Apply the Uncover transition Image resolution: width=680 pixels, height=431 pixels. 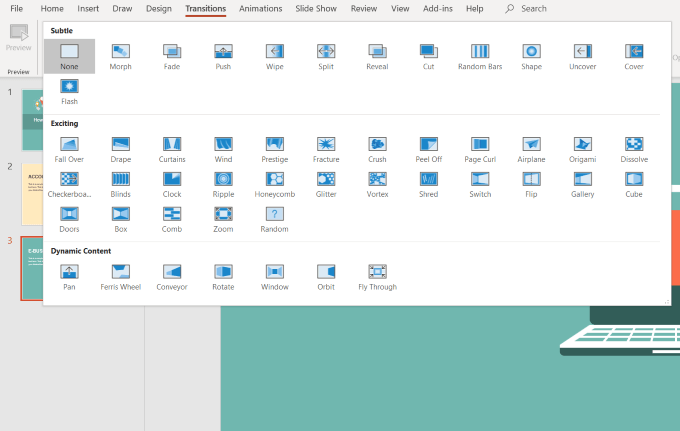pyautogui.click(x=582, y=56)
